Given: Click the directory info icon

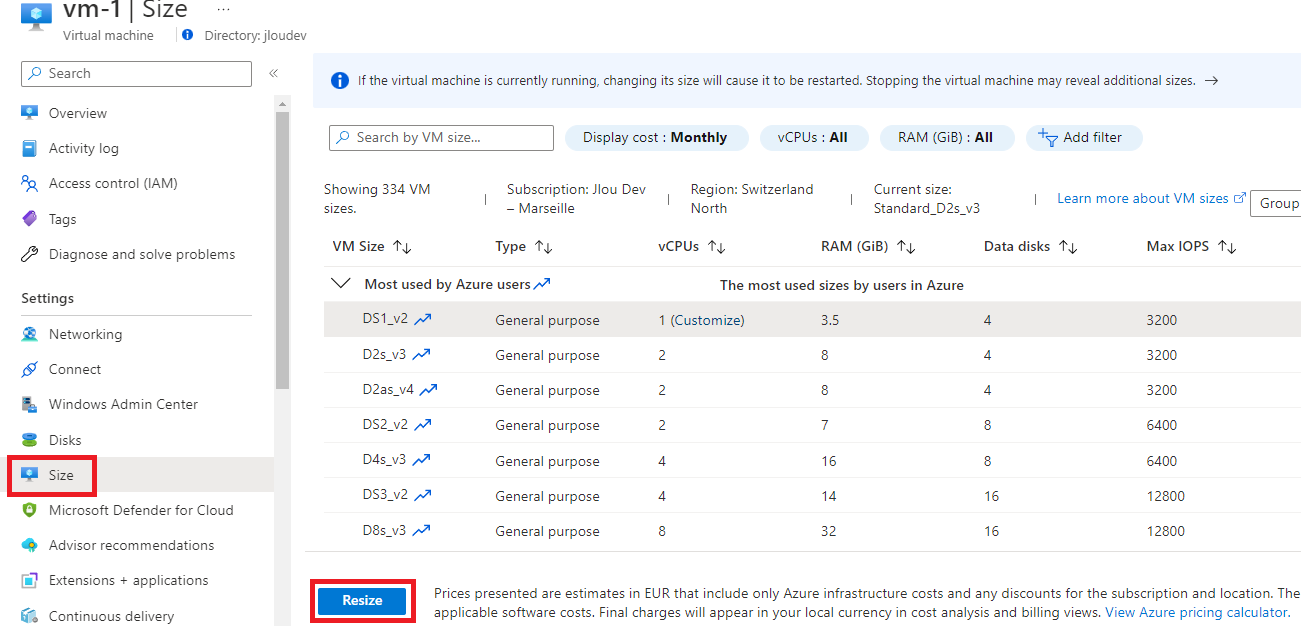Looking at the screenshot, I should [x=187, y=35].
